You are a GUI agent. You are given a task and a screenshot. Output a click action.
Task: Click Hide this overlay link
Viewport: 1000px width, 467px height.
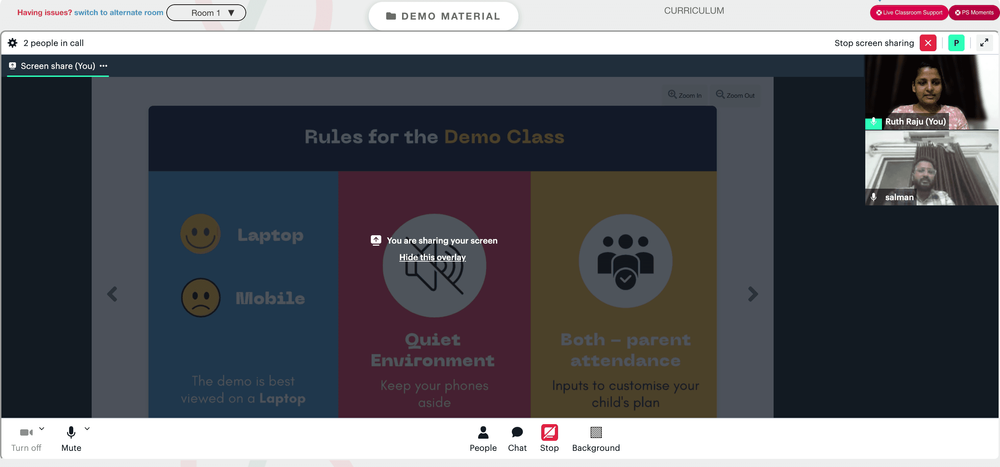pyautogui.click(x=432, y=257)
